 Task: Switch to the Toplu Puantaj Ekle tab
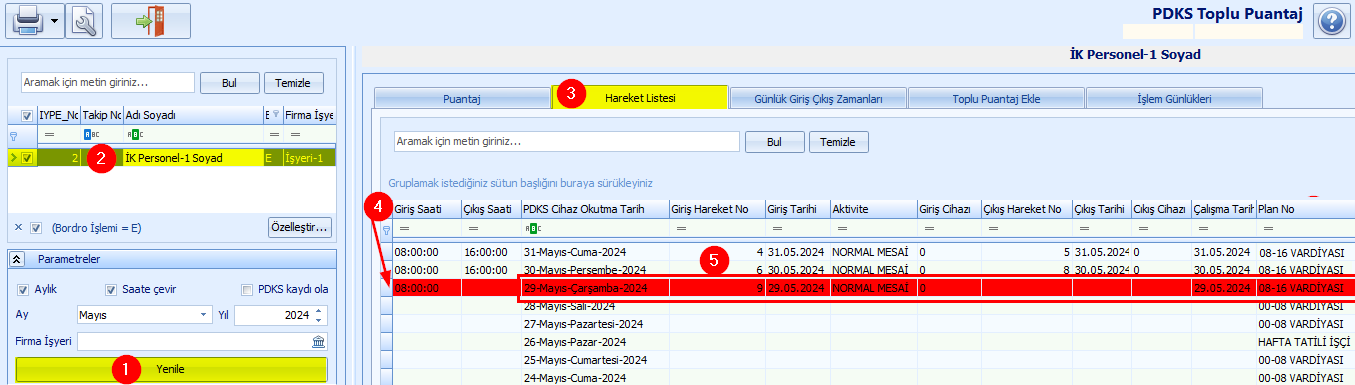(x=995, y=98)
